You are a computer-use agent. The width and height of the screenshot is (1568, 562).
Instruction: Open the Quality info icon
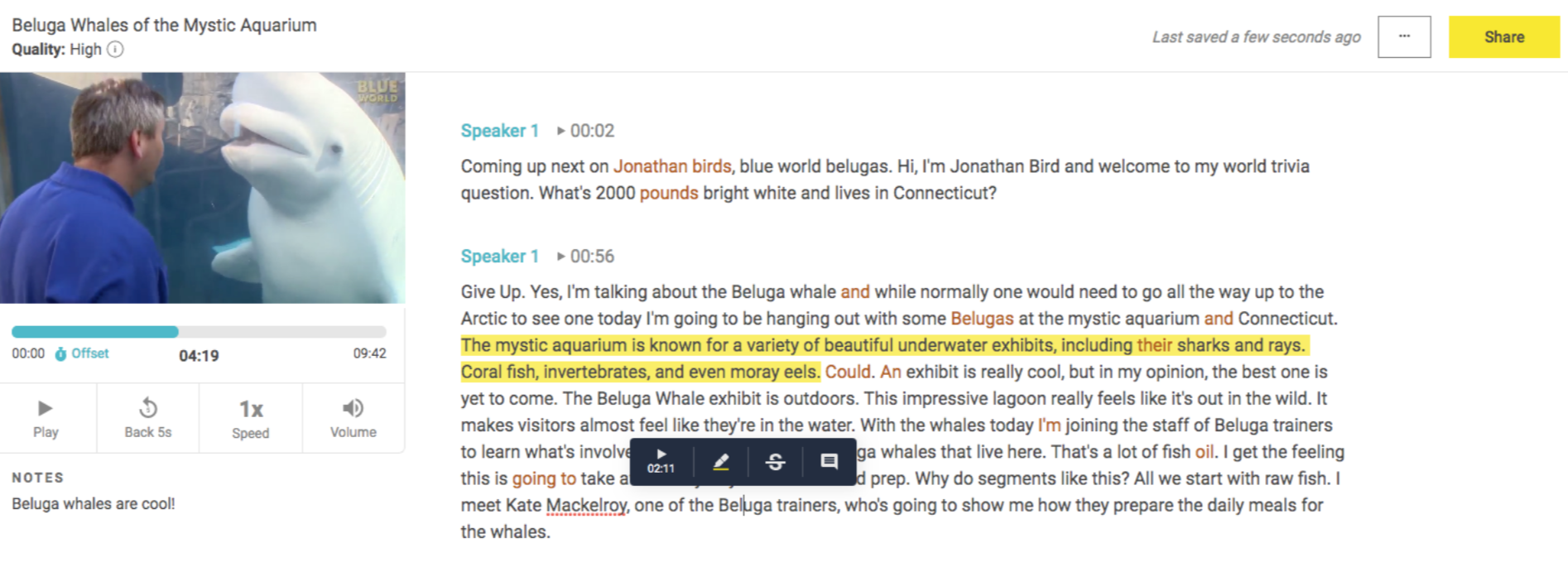[x=116, y=50]
